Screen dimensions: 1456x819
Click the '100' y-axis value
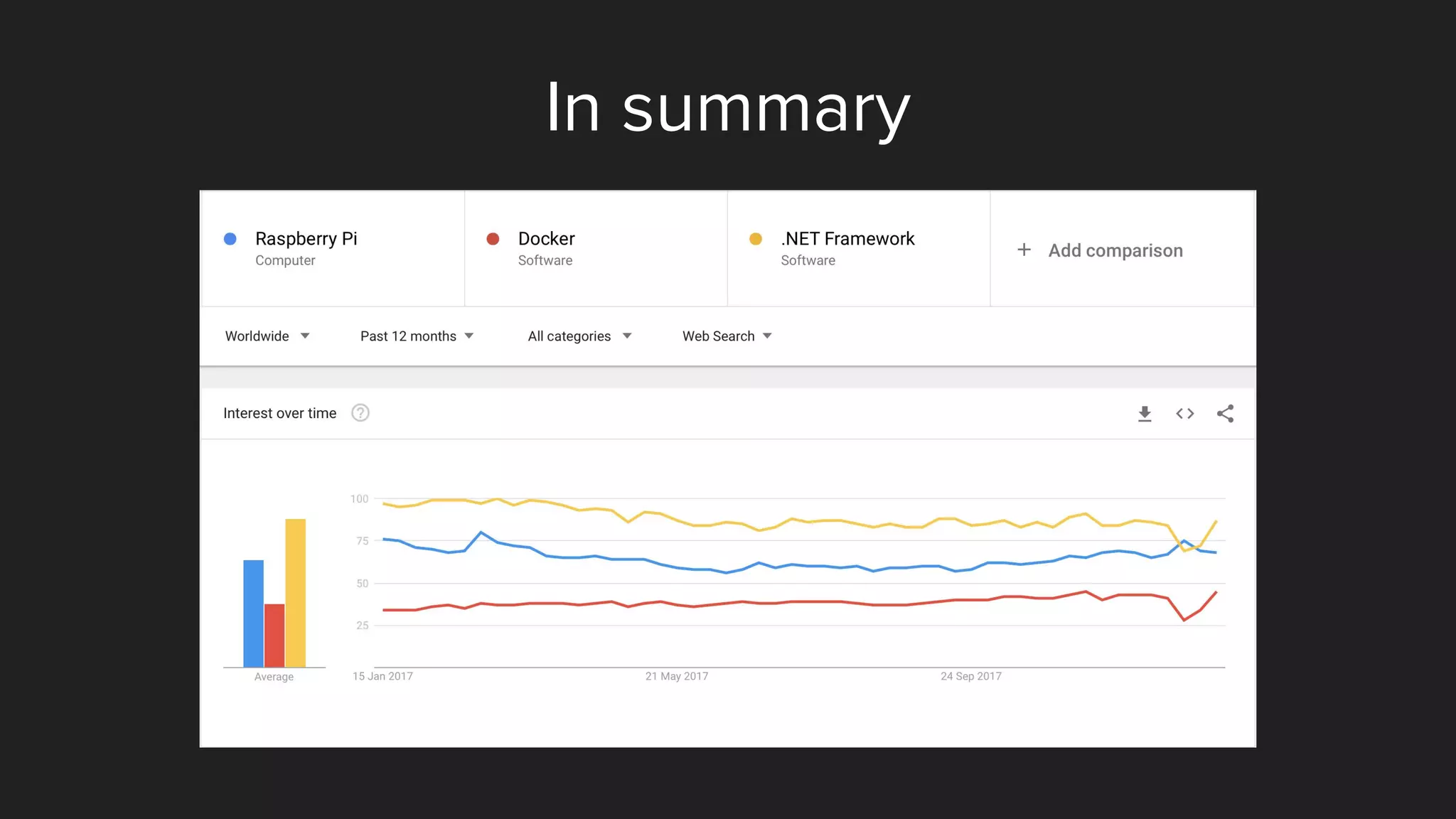[x=360, y=499]
